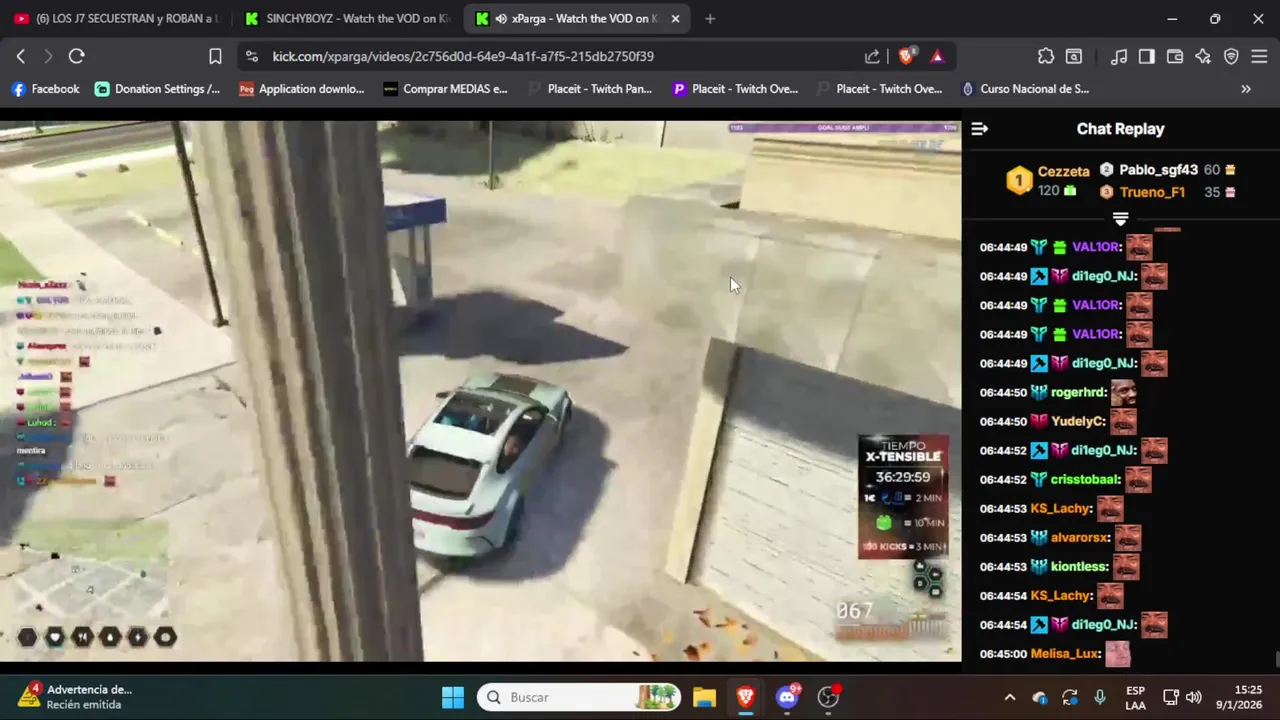
Task: Open the Donation Settings bookmark
Action: pos(157,89)
